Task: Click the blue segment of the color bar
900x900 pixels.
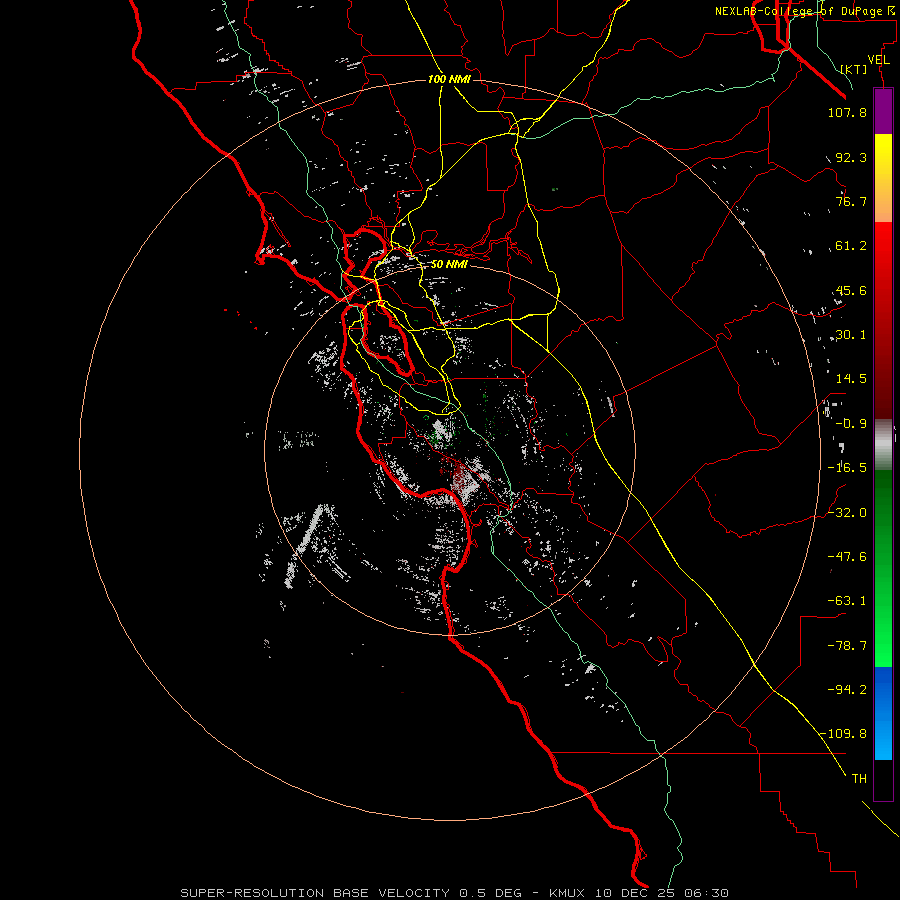Action: pos(883,713)
